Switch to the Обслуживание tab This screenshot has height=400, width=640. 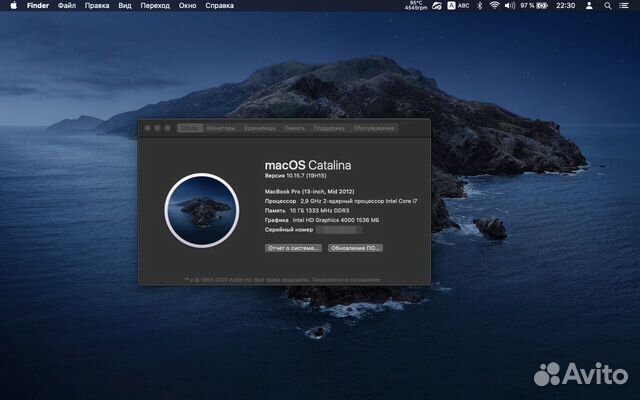click(374, 128)
